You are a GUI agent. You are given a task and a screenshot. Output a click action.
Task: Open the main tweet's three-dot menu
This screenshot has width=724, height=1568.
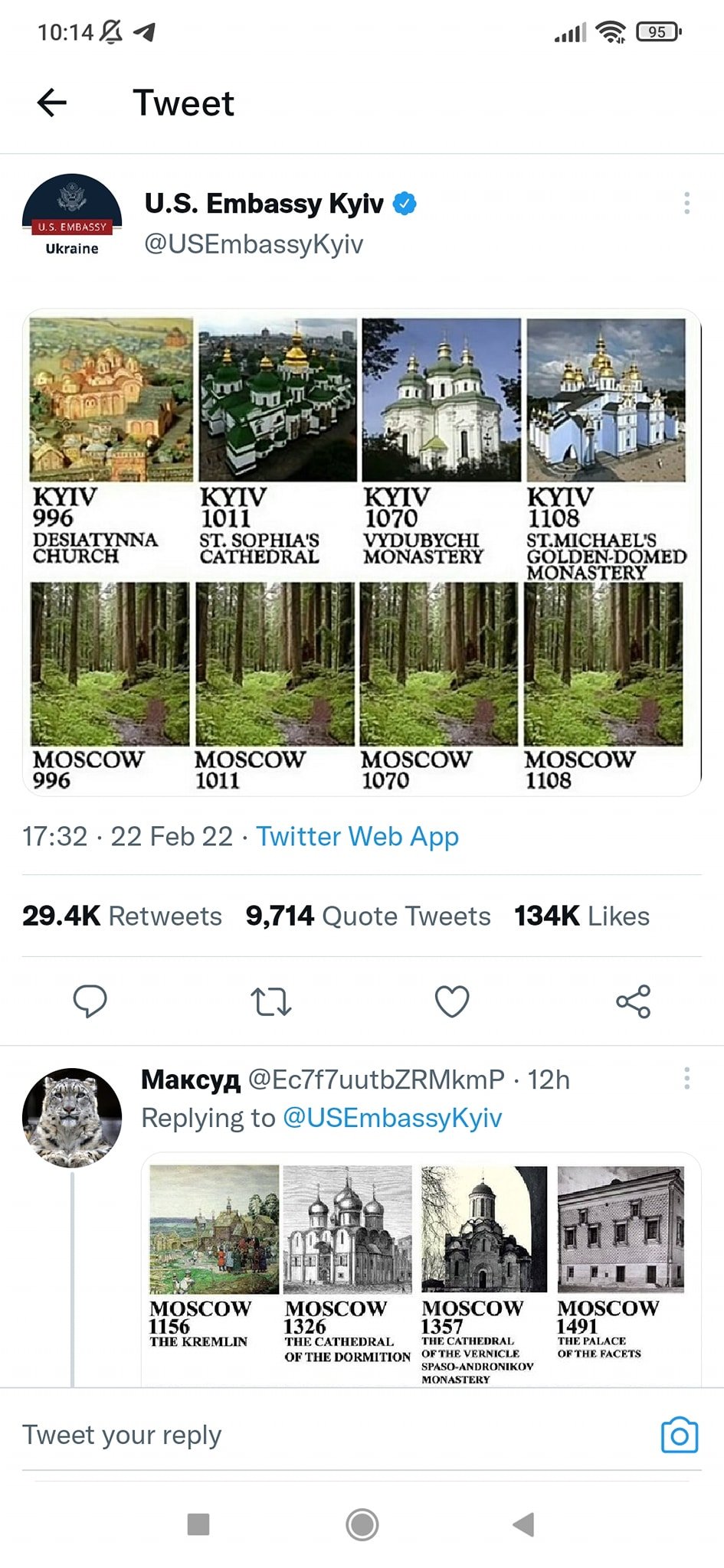[686, 203]
